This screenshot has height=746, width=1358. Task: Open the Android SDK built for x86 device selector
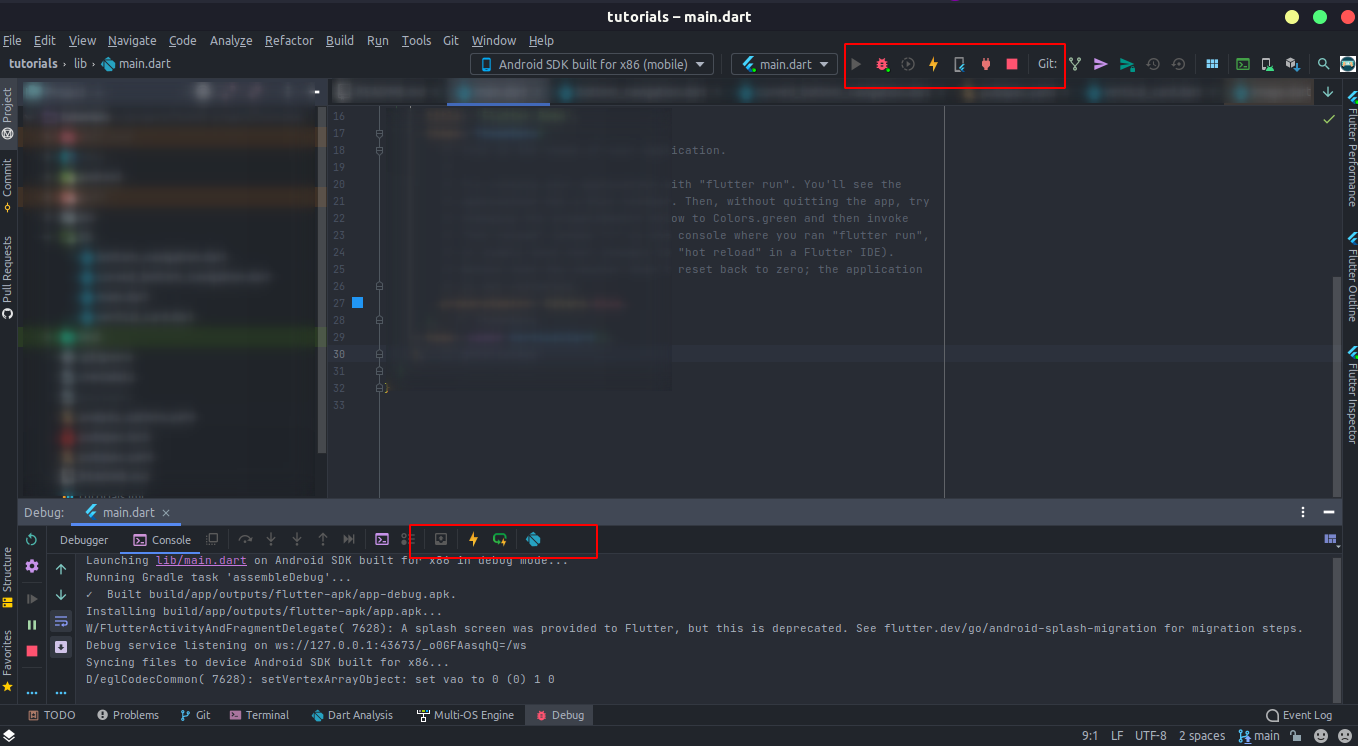pyautogui.click(x=590, y=63)
